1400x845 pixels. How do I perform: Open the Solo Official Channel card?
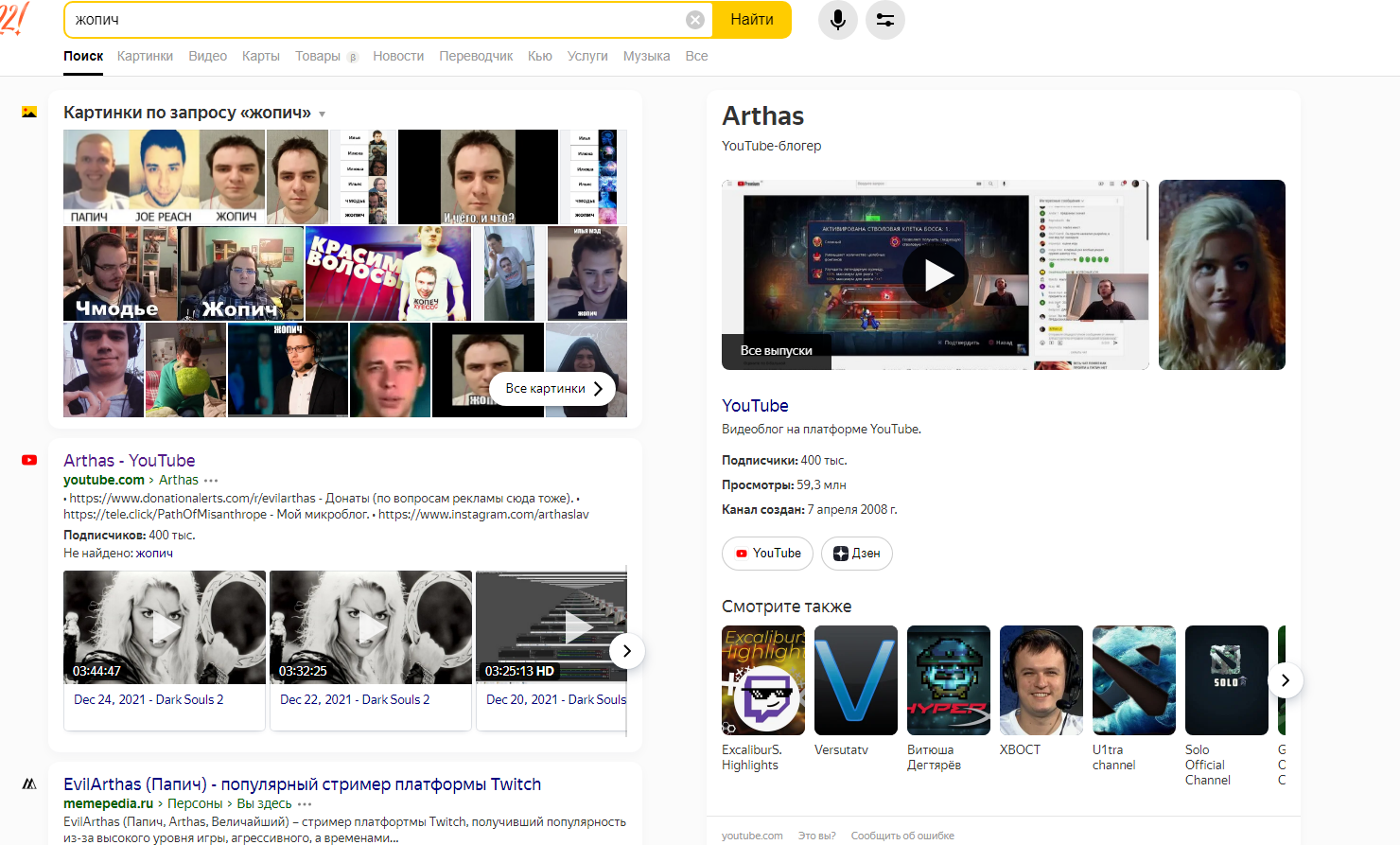point(1227,706)
